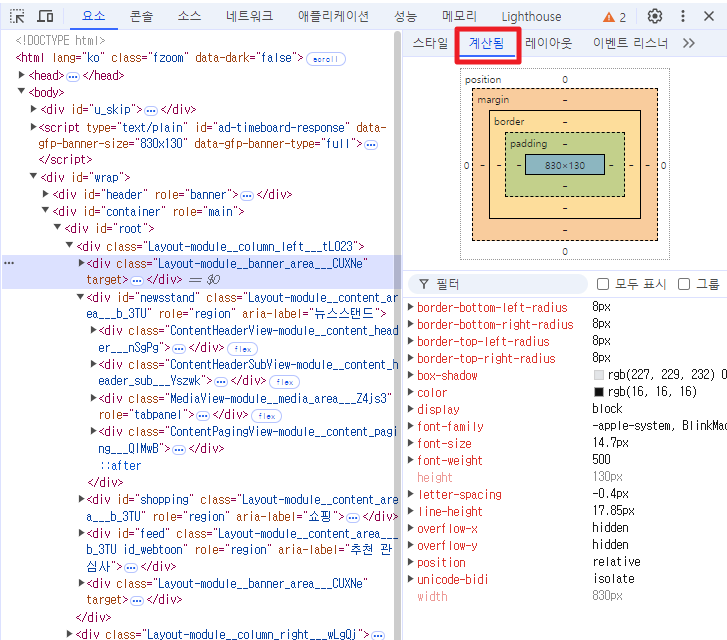Expand the unicode-bidi computed property
The height and width of the screenshot is (640, 727).
point(411,579)
